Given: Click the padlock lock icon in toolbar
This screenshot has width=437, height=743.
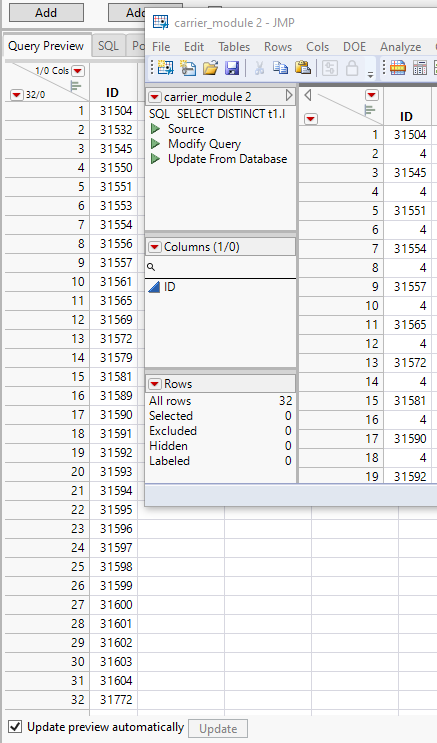Looking at the screenshot, I should coord(352,68).
